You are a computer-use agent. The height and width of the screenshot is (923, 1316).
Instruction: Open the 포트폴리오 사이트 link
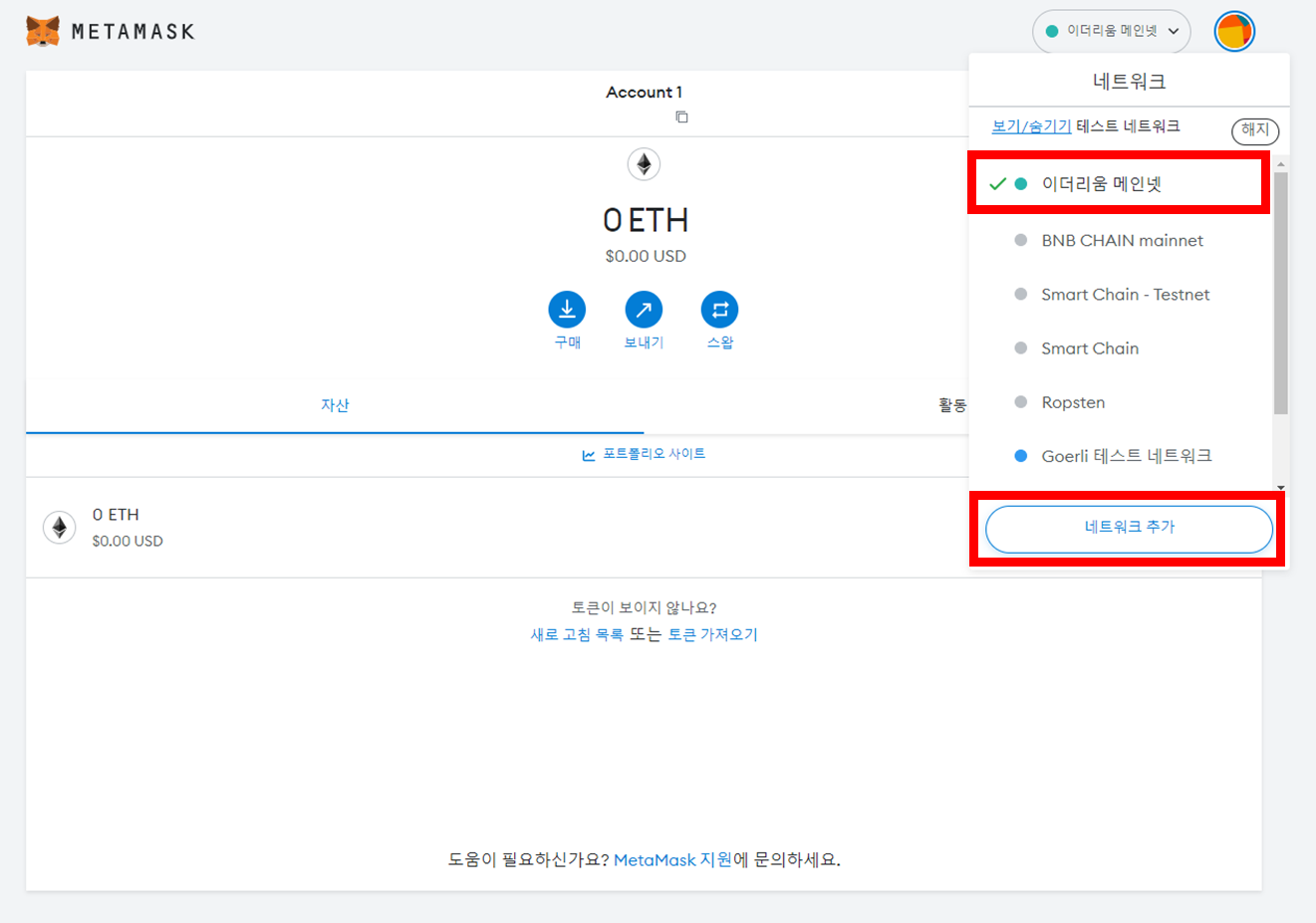654,454
